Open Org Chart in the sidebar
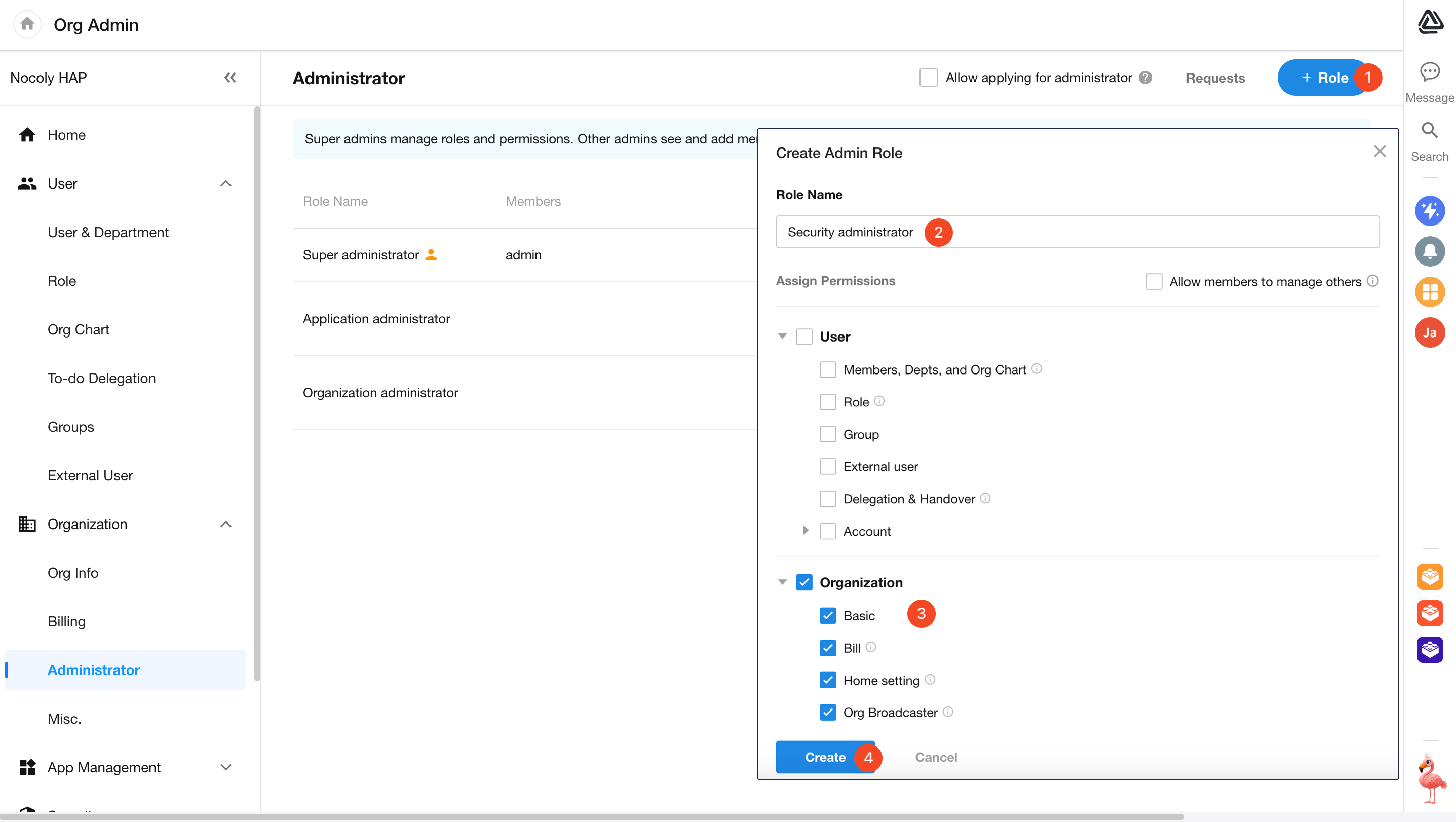The height and width of the screenshot is (822, 1456). coord(78,329)
